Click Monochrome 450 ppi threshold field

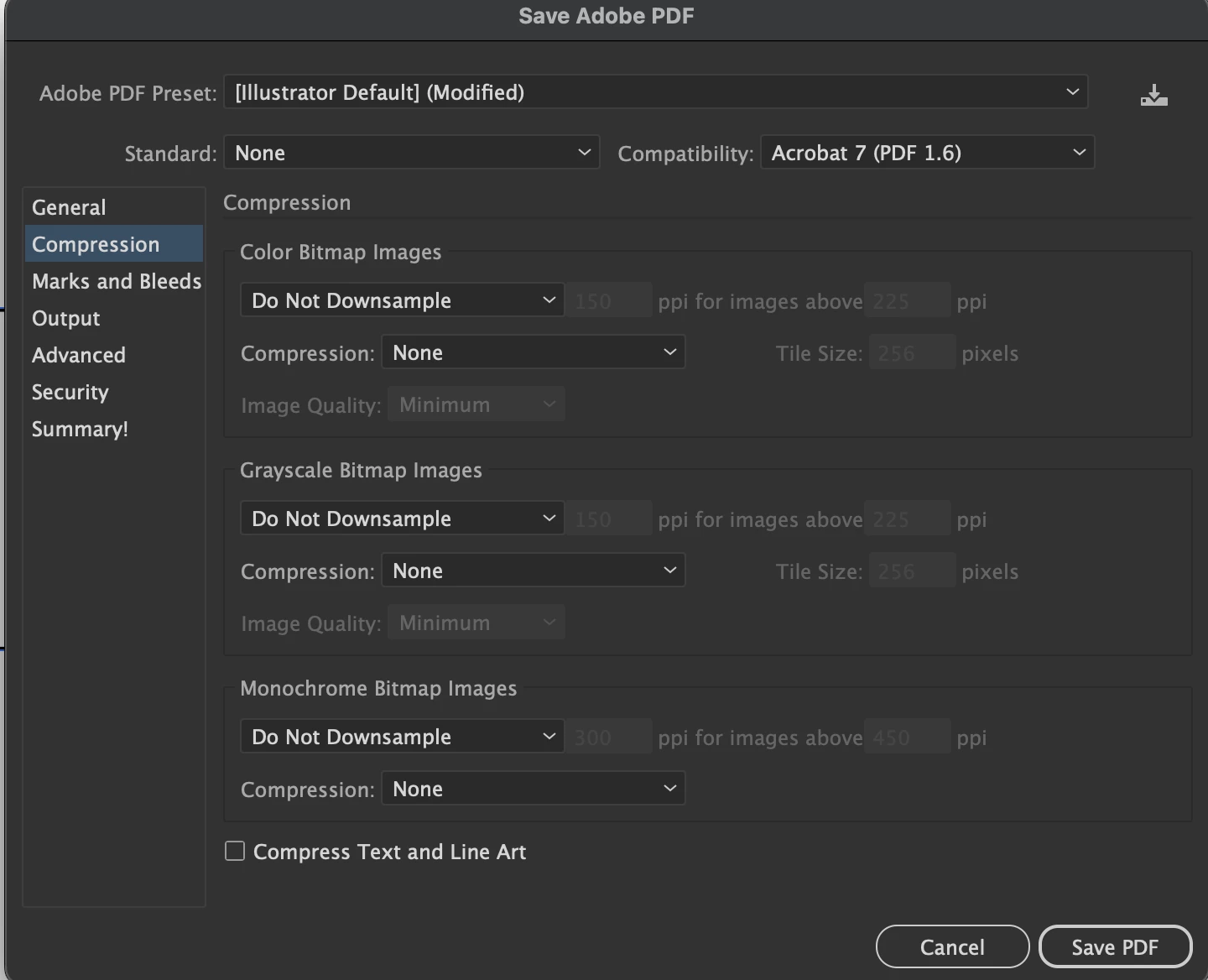pos(908,737)
